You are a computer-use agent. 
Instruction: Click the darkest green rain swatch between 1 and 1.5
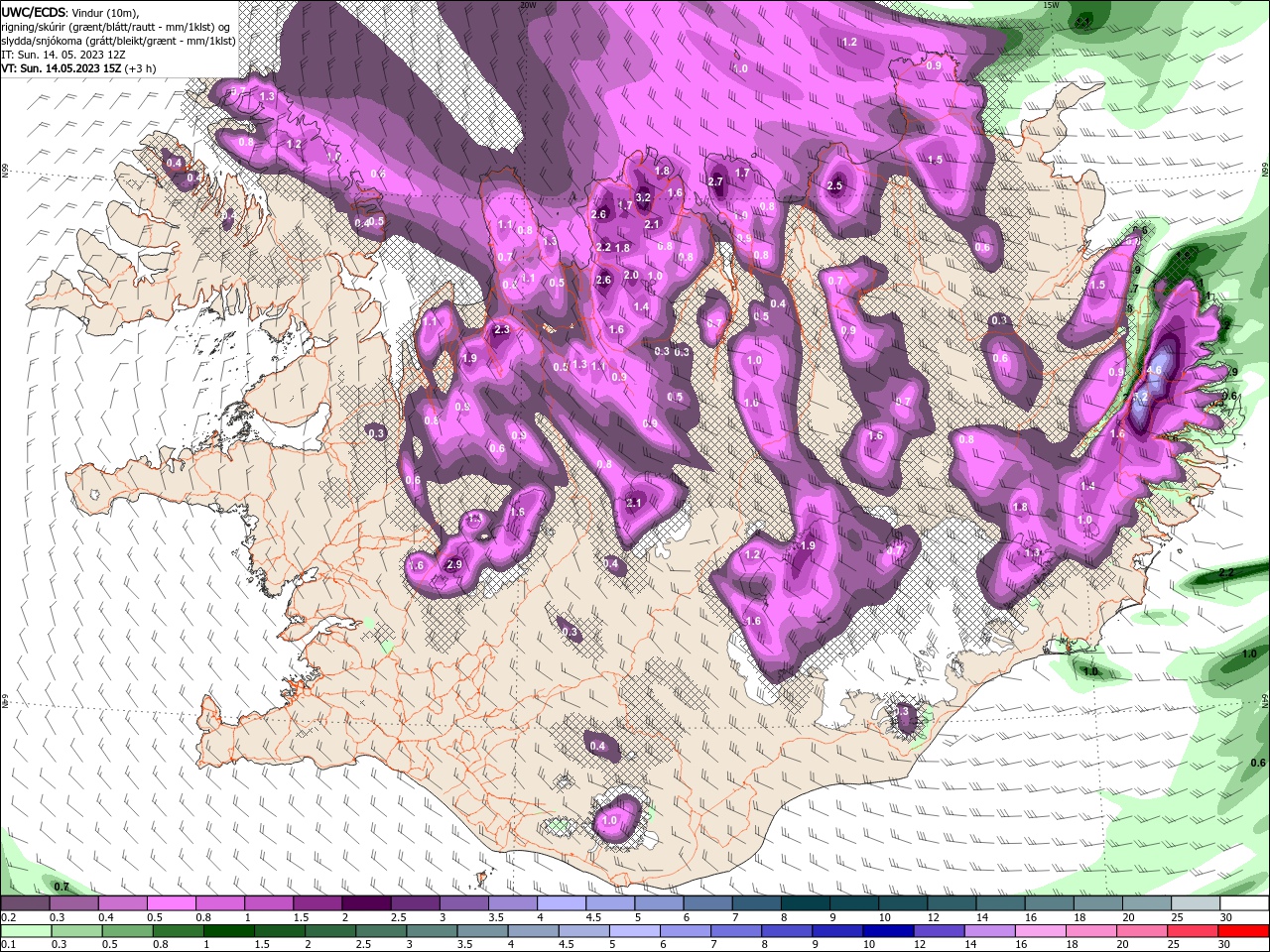tap(228, 931)
